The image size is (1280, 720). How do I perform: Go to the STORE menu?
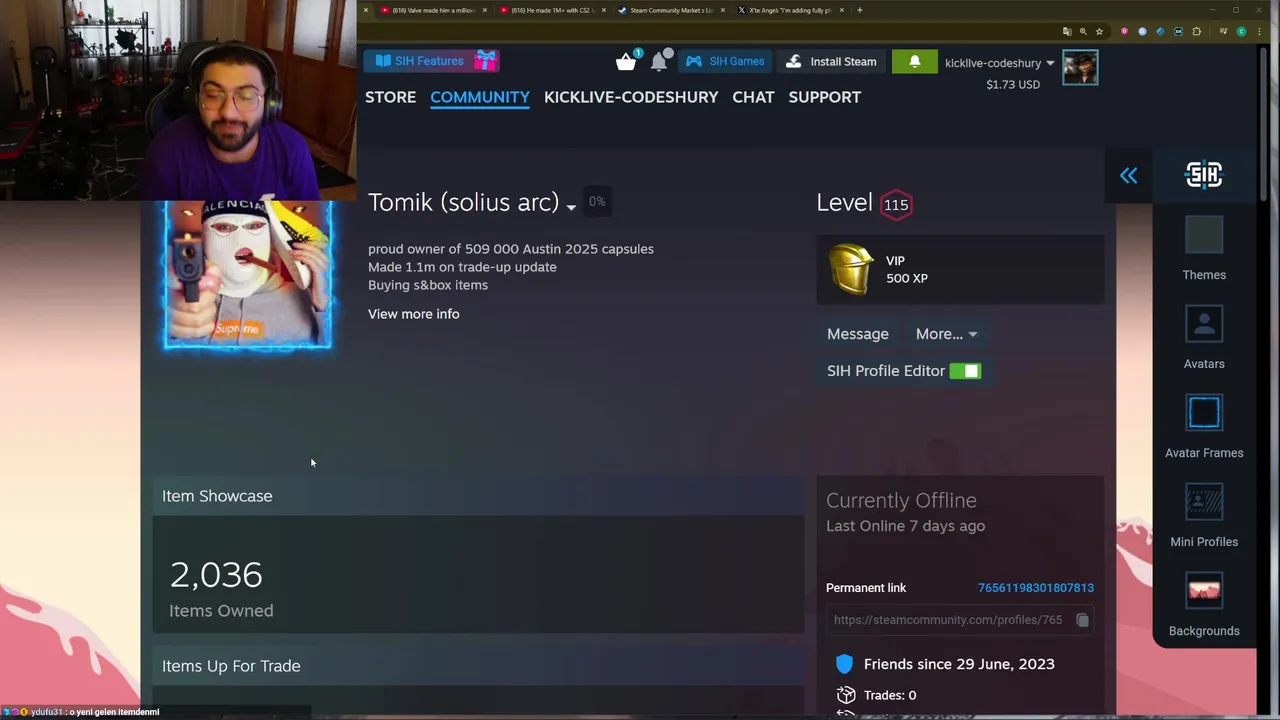390,97
